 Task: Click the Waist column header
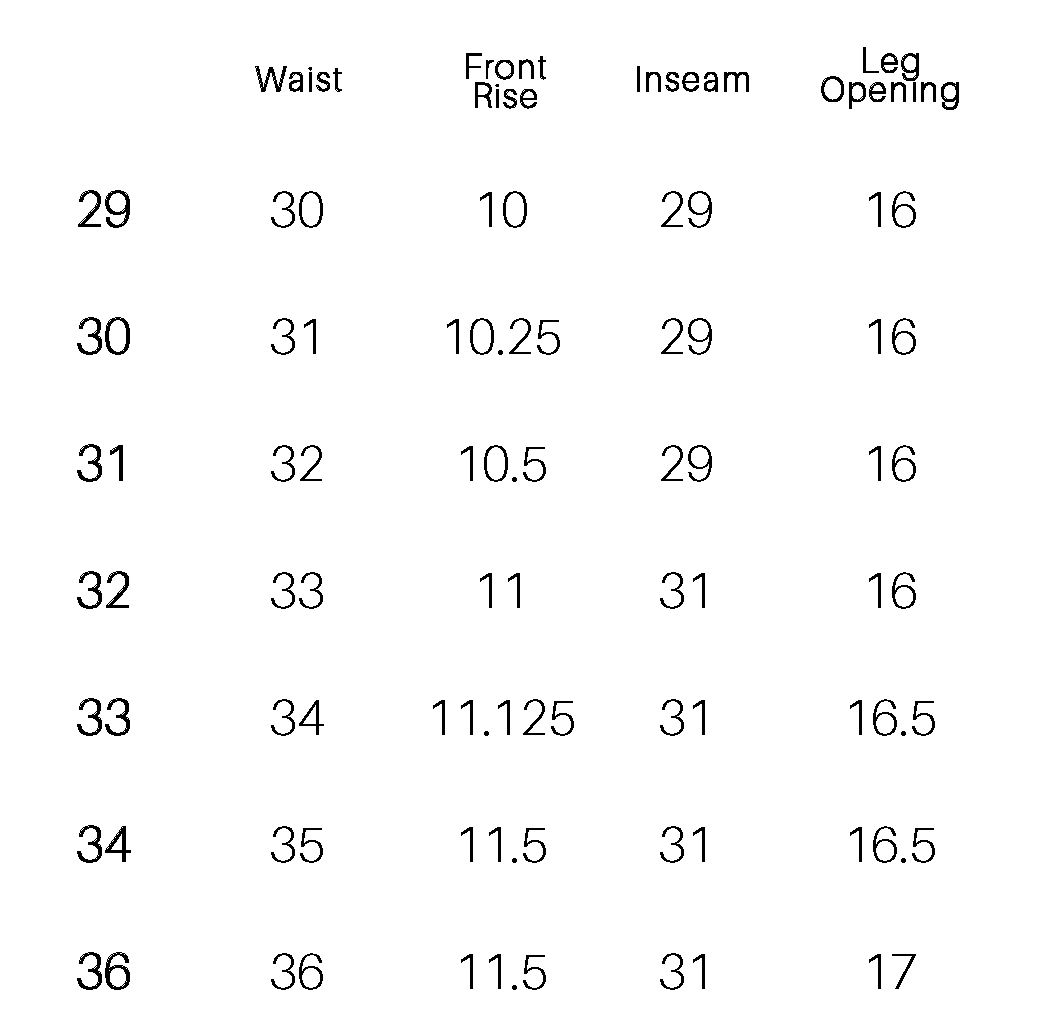click(x=298, y=80)
